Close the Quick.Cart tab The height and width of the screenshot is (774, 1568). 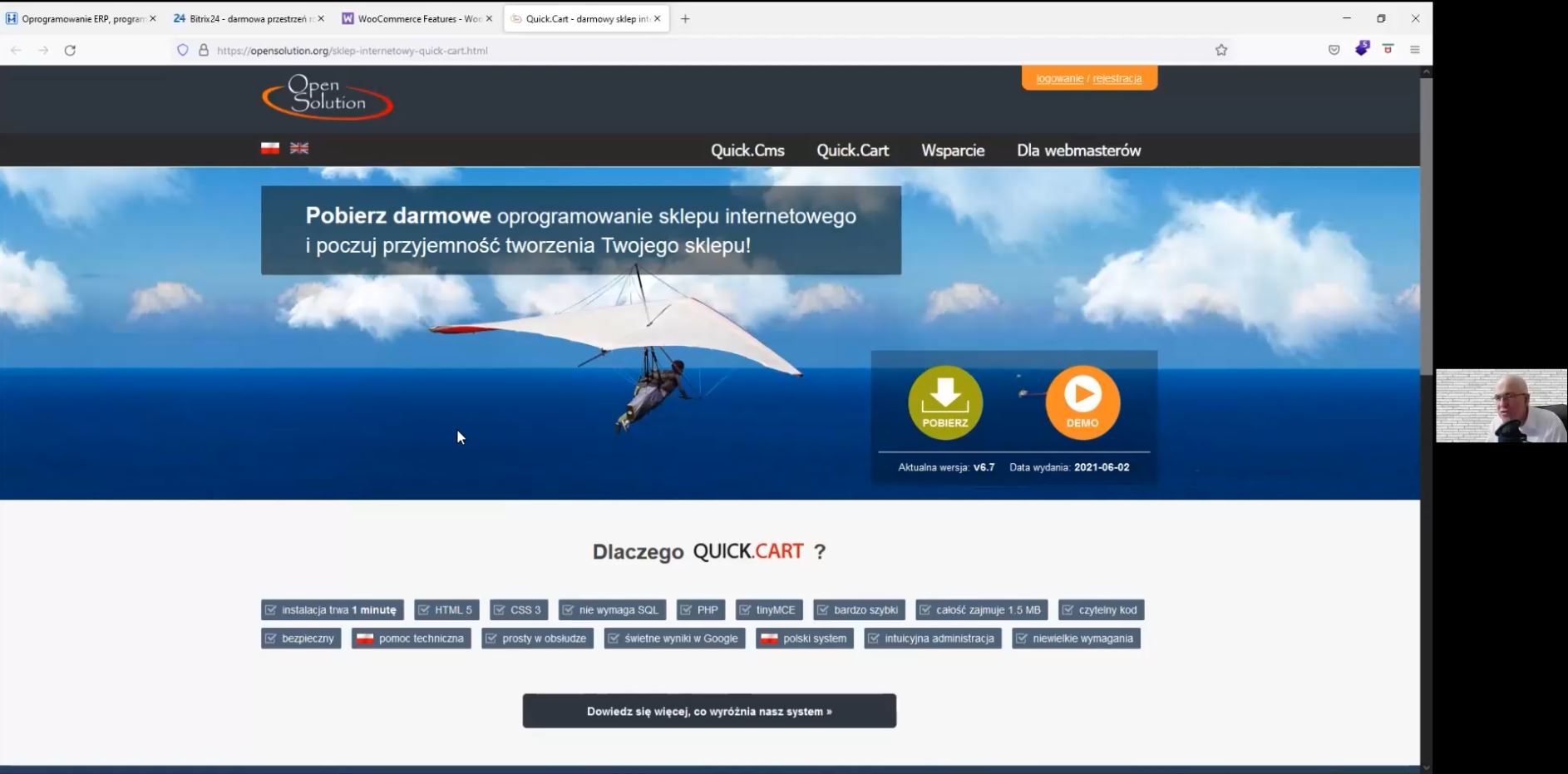coord(658,18)
